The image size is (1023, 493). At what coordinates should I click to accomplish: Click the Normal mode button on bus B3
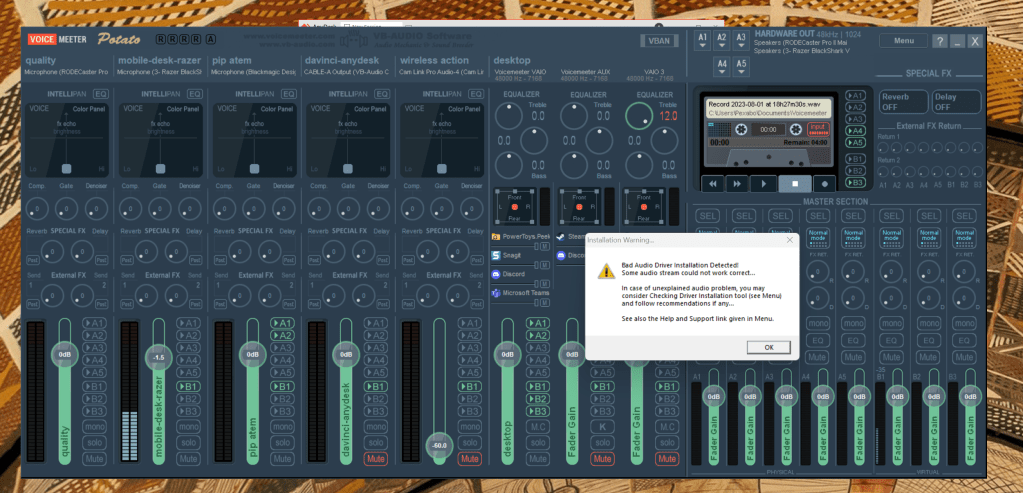[963, 236]
